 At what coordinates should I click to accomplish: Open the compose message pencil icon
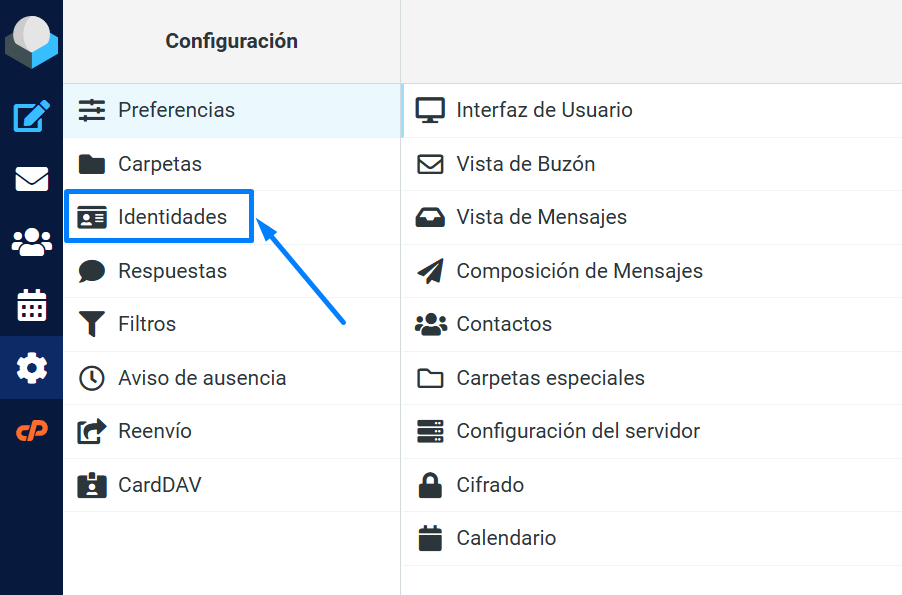(31, 117)
